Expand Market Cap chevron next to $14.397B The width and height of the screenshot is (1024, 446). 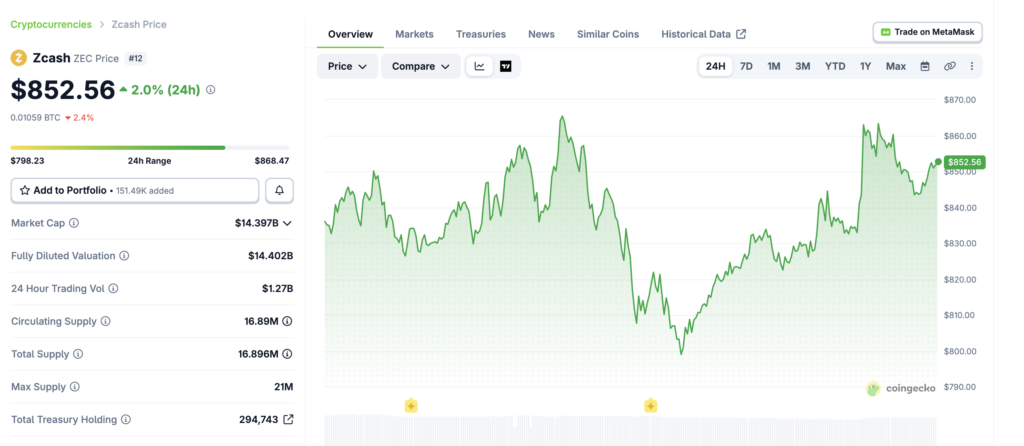[287, 223]
